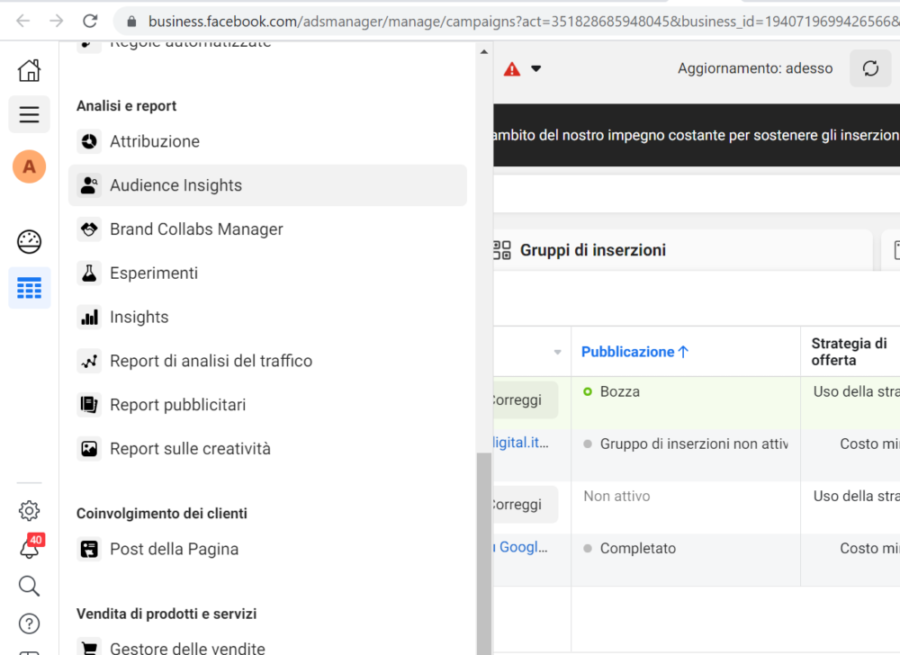Reload the browser page

click(x=90, y=21)
